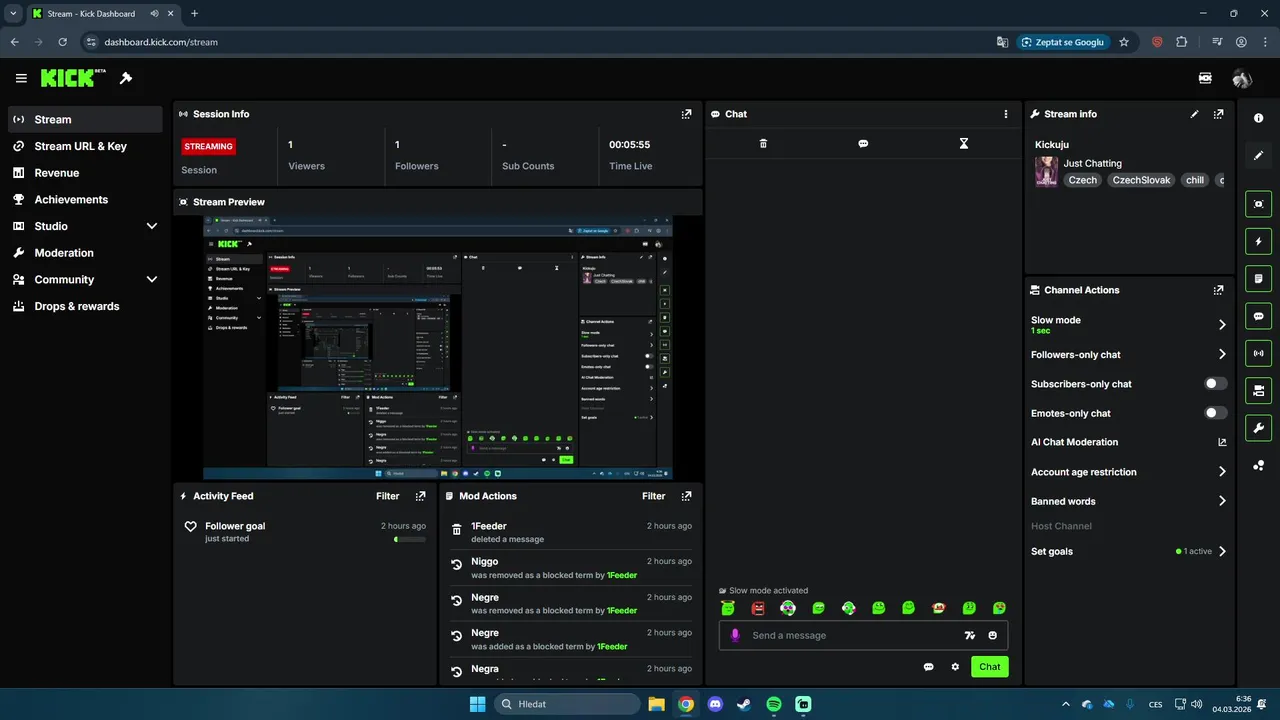Select Stream in left sidebar

[85, 119]
